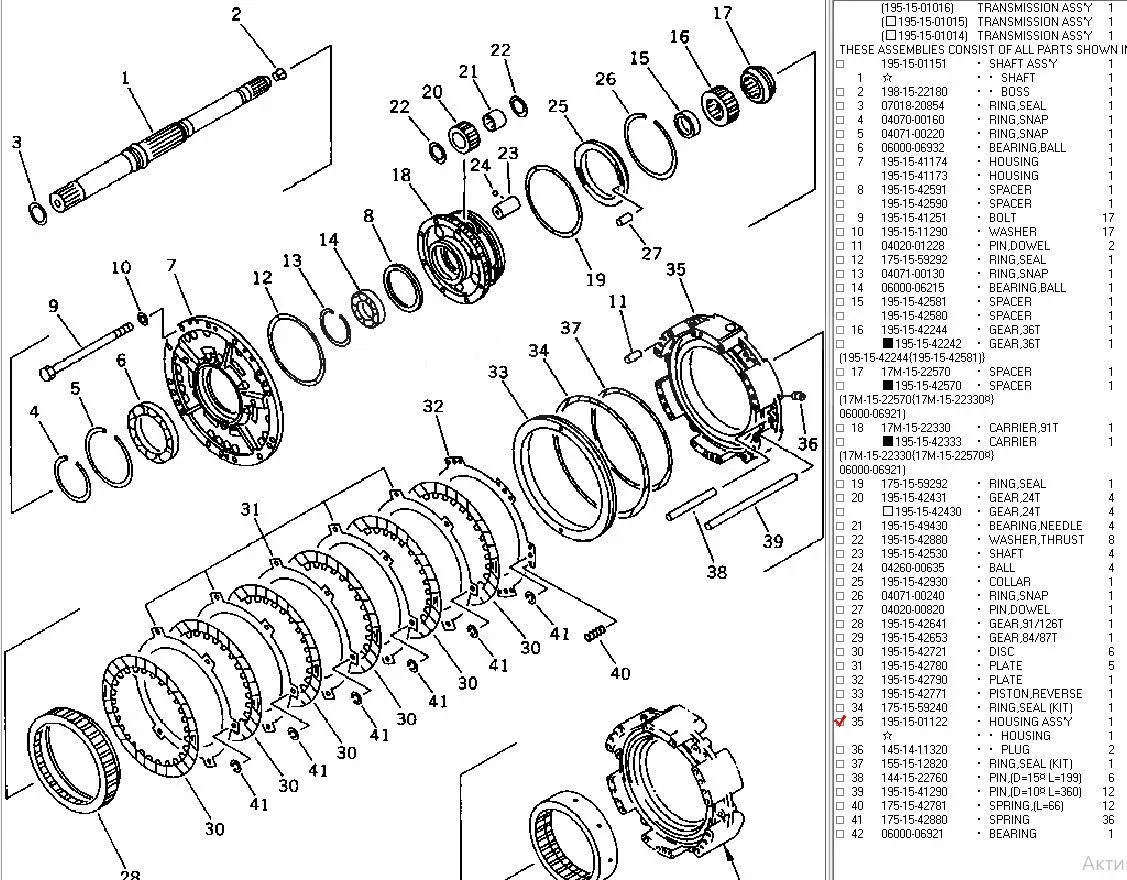Select callout 9 beside the bolt drawing
The image size is (1127, 880).
[x=53, y=306]
